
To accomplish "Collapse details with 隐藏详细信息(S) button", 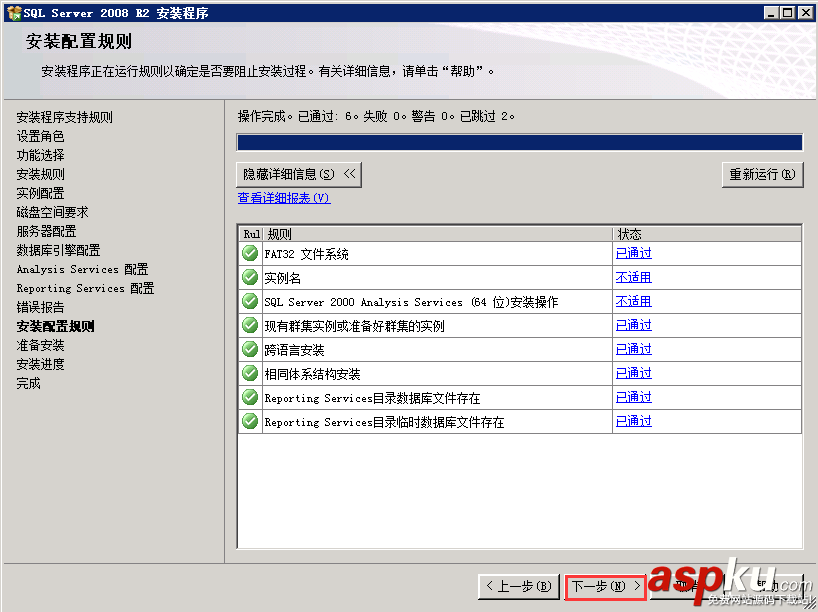I will click(298, 174).
